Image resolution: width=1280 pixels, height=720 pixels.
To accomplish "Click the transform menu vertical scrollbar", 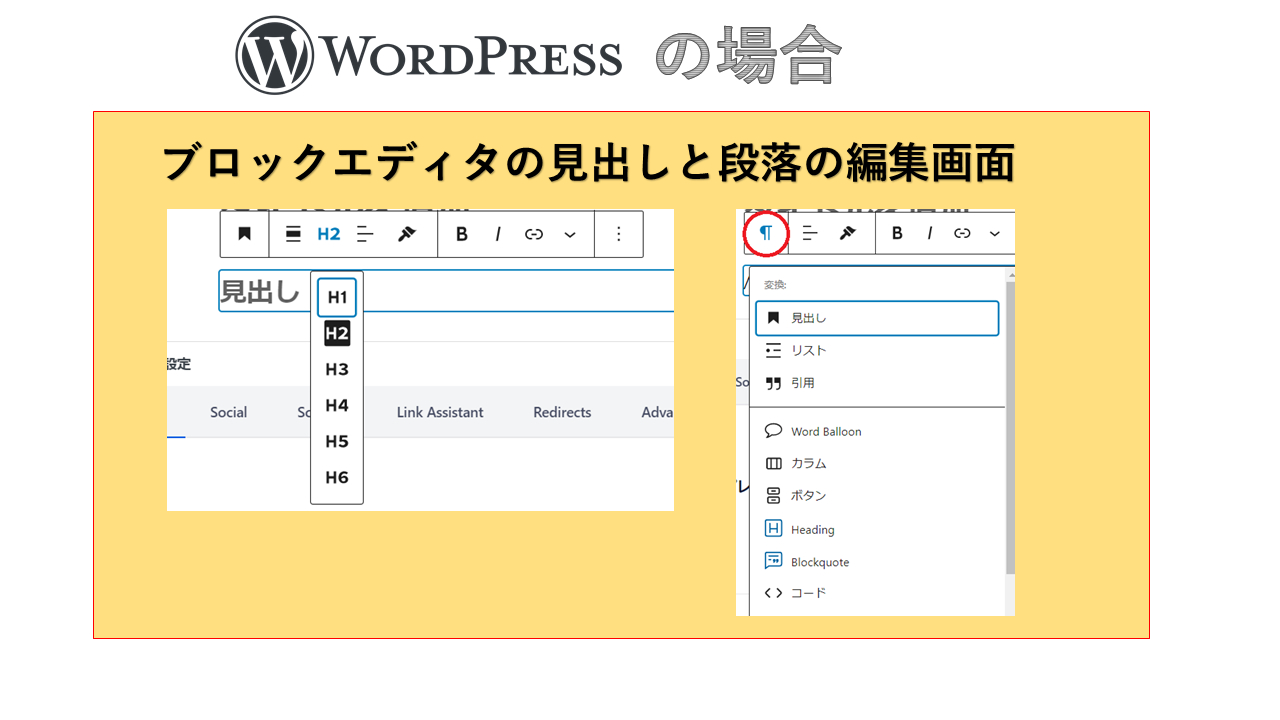I will point(1010,428).
